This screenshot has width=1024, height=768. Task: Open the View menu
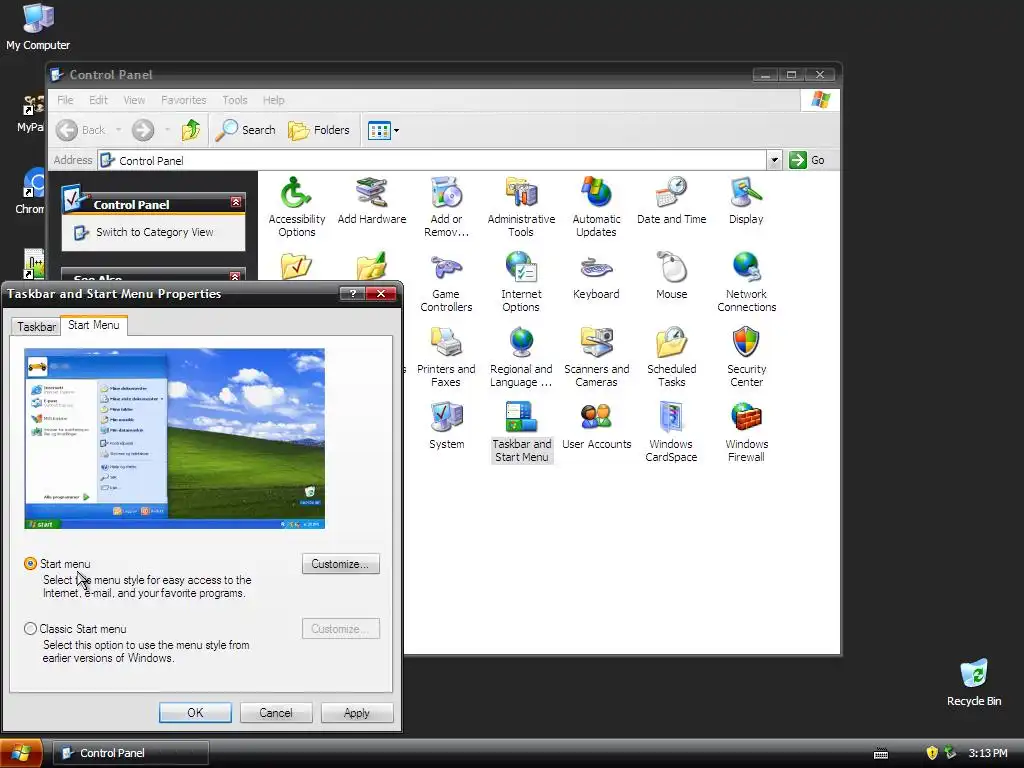click(135, 100)
